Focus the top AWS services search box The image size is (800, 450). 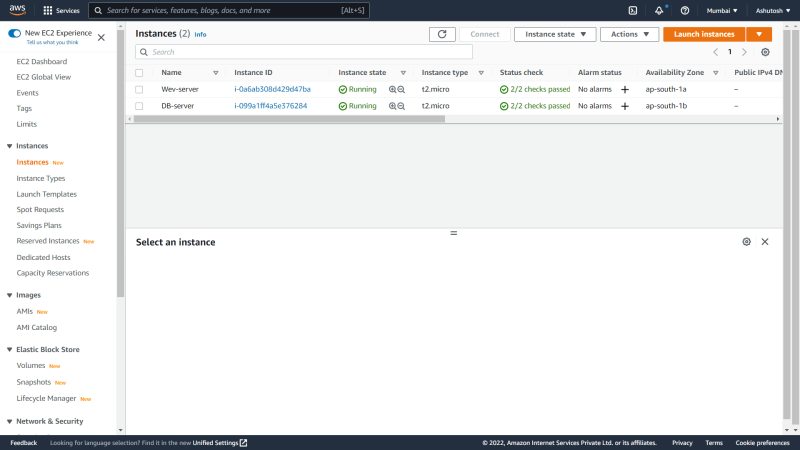(x=229, y=10)
